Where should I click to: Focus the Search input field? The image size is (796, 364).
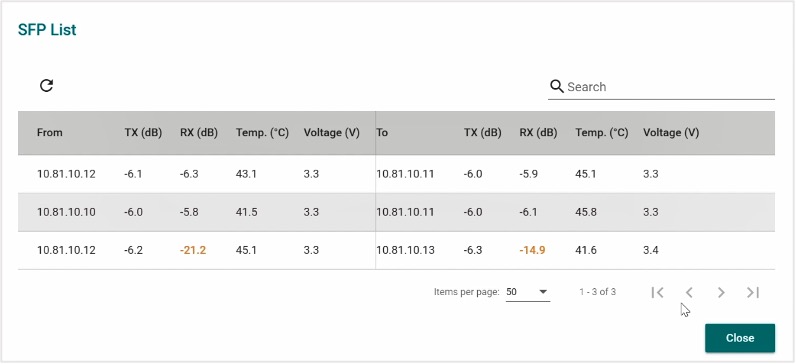coord(670,87)
